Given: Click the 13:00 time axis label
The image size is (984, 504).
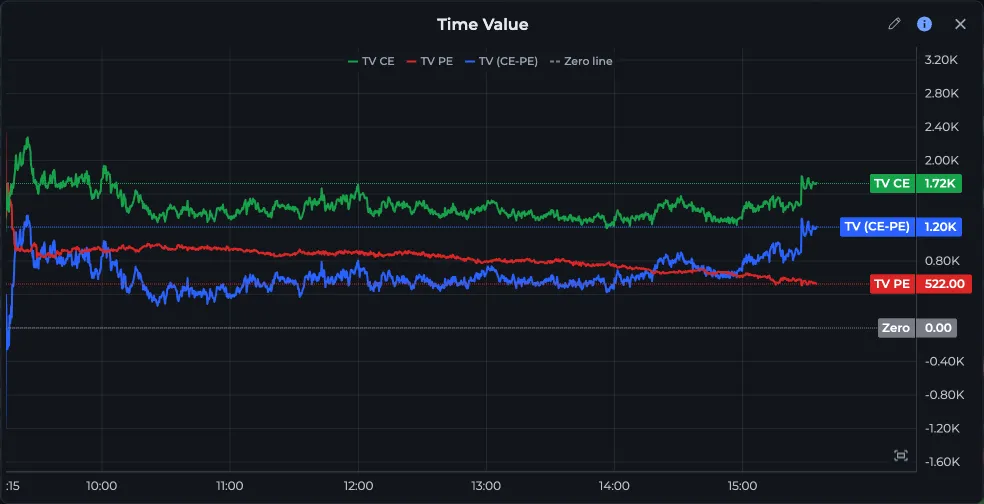Looking at the screenshot, I should 486,486.
